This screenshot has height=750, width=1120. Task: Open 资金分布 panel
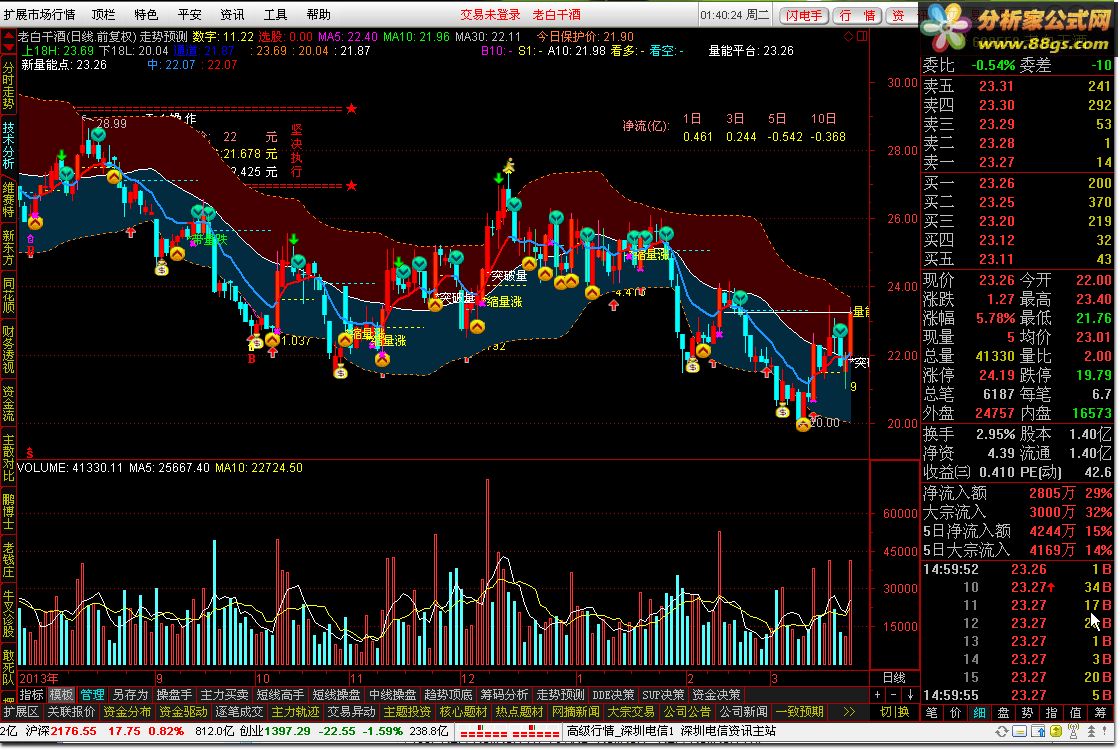(127, 711)
